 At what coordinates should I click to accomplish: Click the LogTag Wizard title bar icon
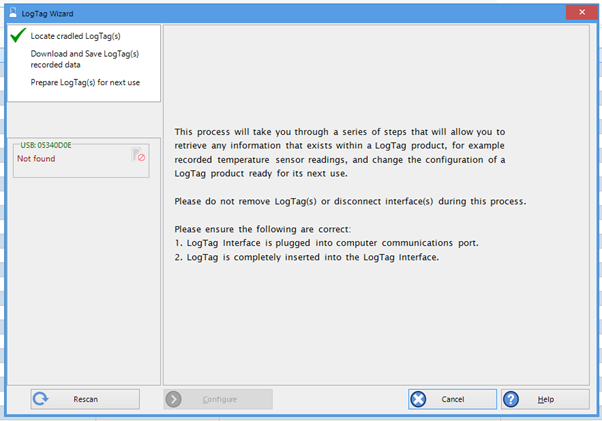coord(12,12)
